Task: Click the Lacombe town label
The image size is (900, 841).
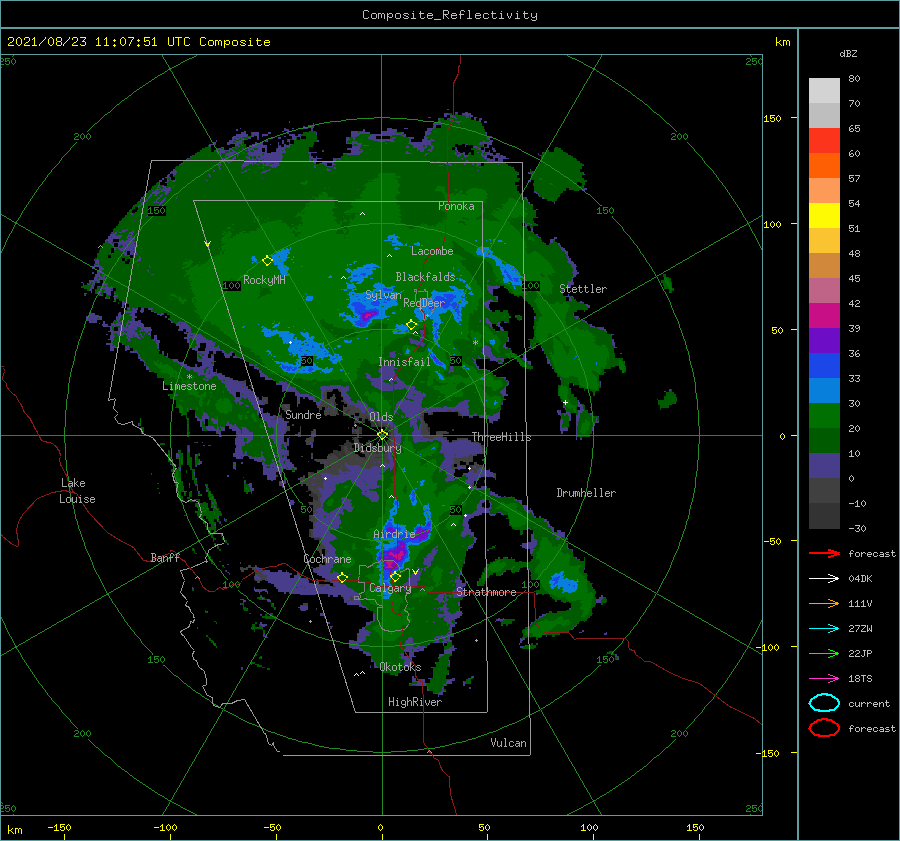Action: (x=432, y=251)
